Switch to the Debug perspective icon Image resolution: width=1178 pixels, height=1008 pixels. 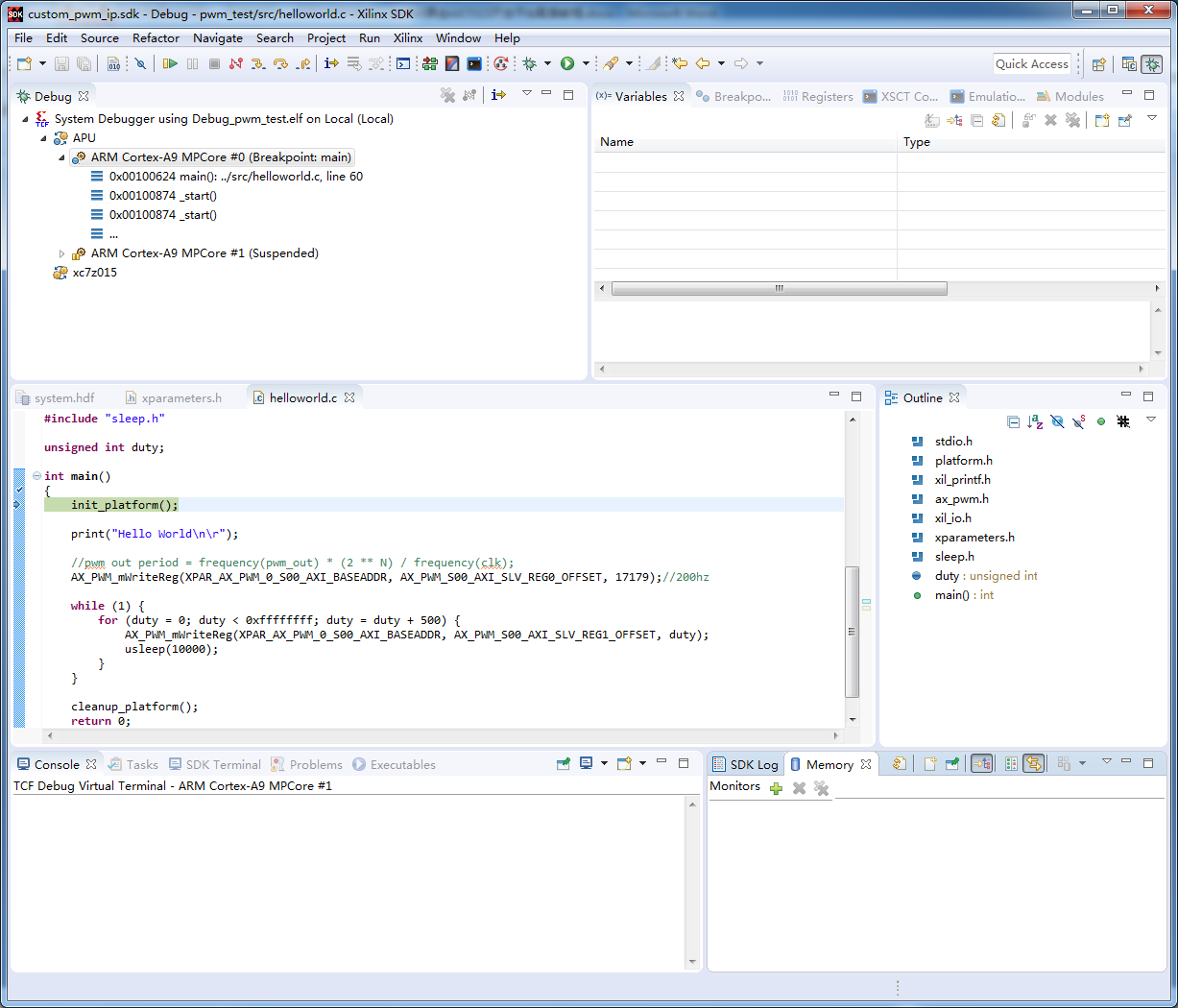[x=1152, y=64]
